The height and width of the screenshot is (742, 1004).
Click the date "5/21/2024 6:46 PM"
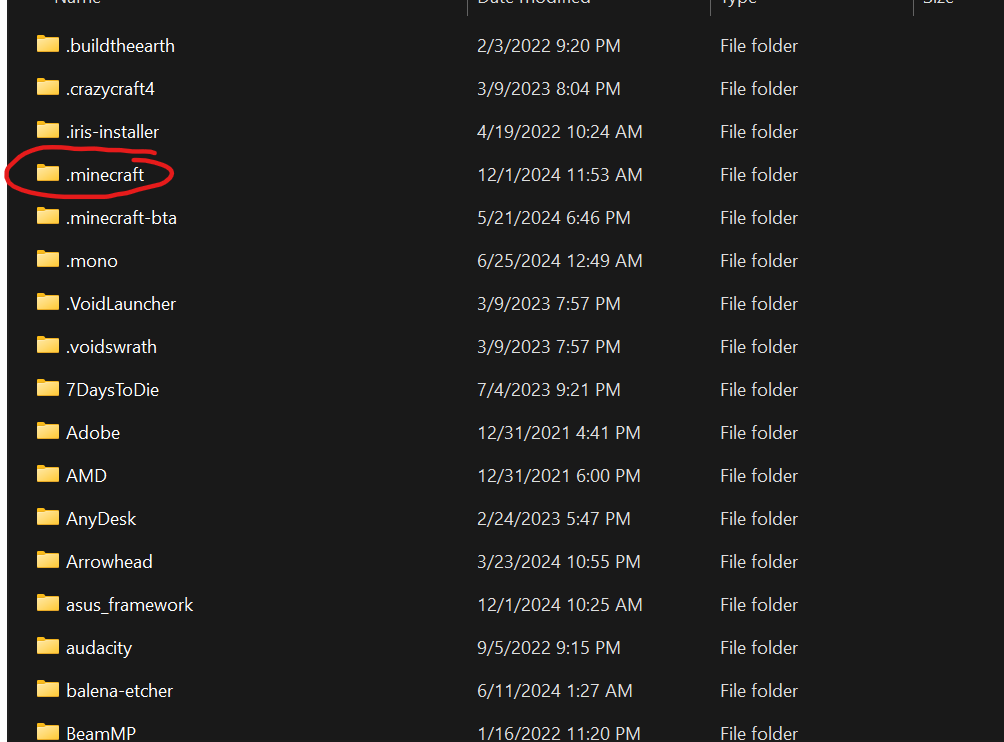tap(554, 218)
